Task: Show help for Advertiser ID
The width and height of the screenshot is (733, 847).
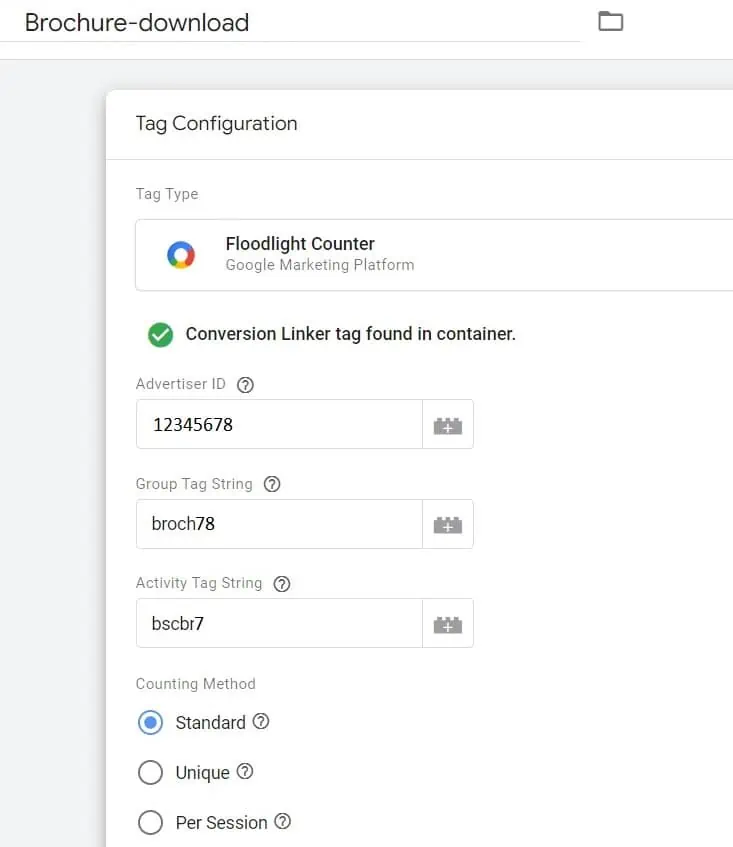Action: (x=246, y=385)
